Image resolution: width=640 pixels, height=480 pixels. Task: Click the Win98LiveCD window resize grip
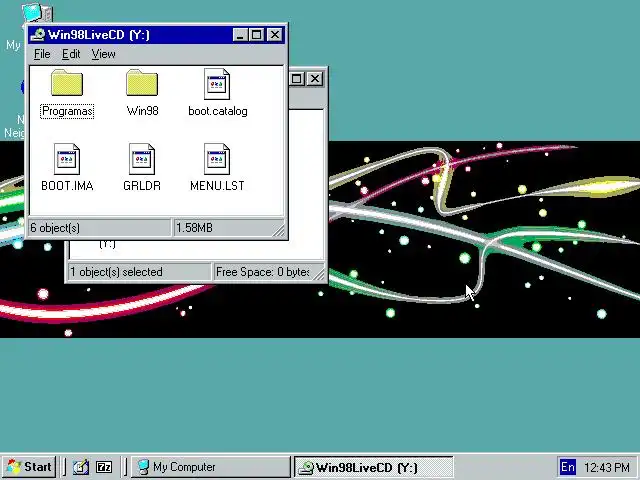pos(279,231)
